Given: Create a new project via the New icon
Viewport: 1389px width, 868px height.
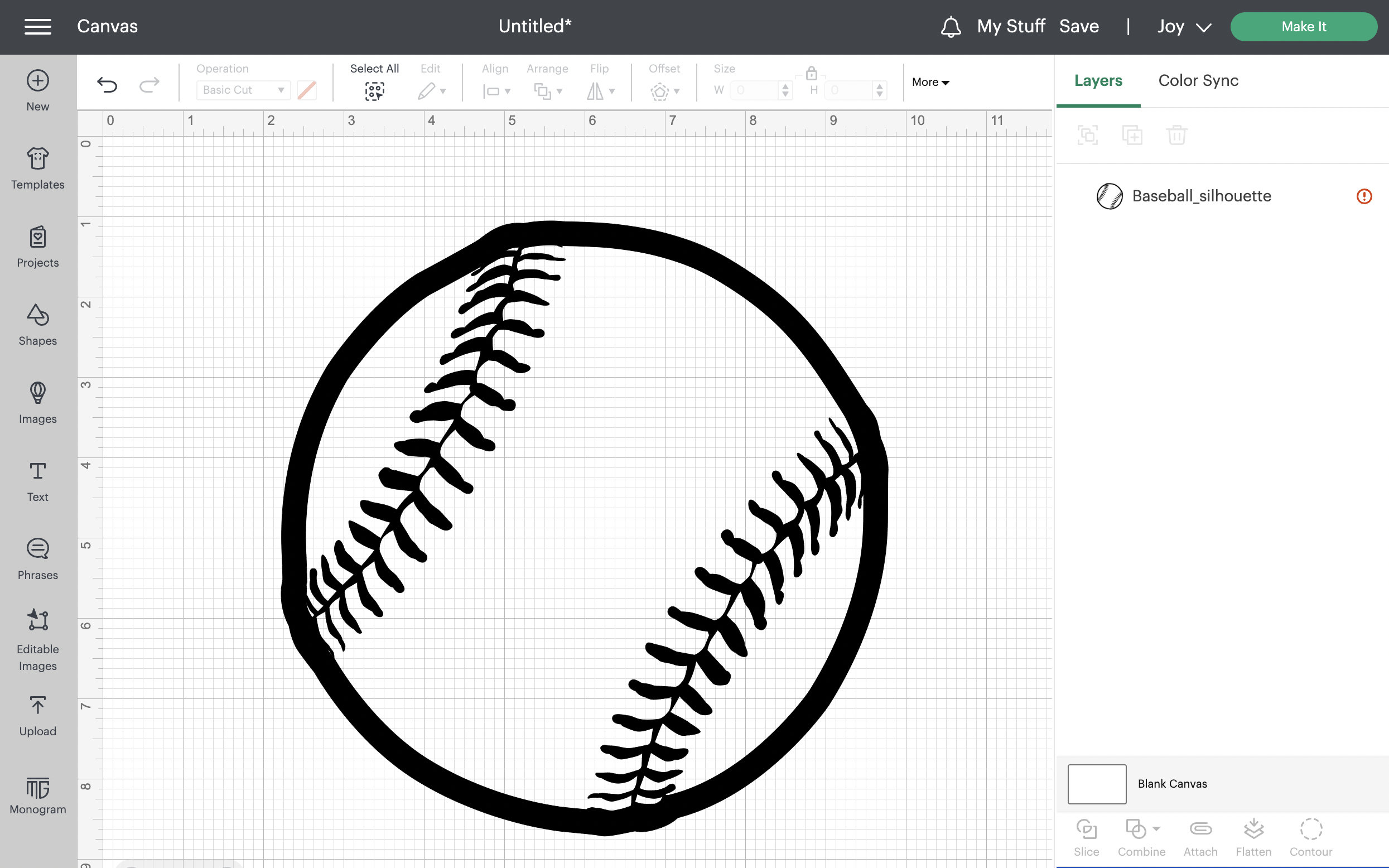Looking at the screenshot, I should pos(37,81).
